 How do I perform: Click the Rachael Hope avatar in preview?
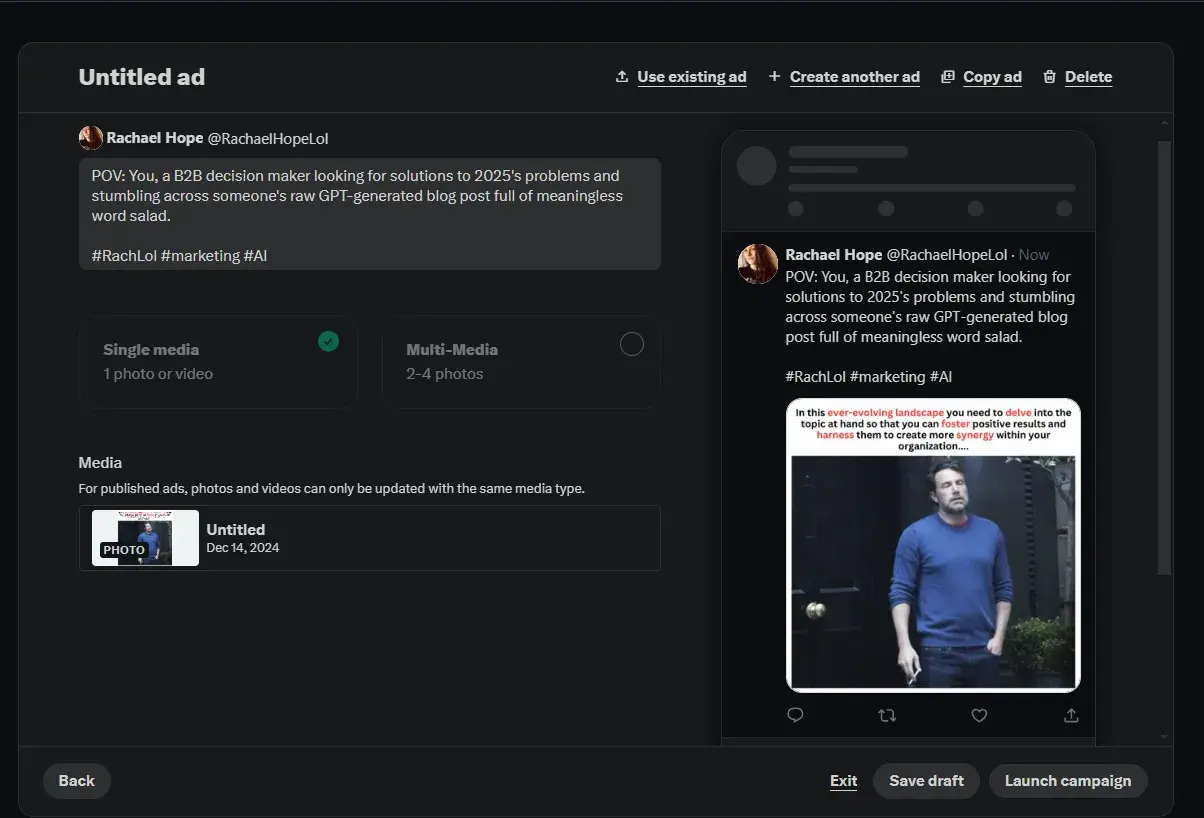click(x=758, y=263)
